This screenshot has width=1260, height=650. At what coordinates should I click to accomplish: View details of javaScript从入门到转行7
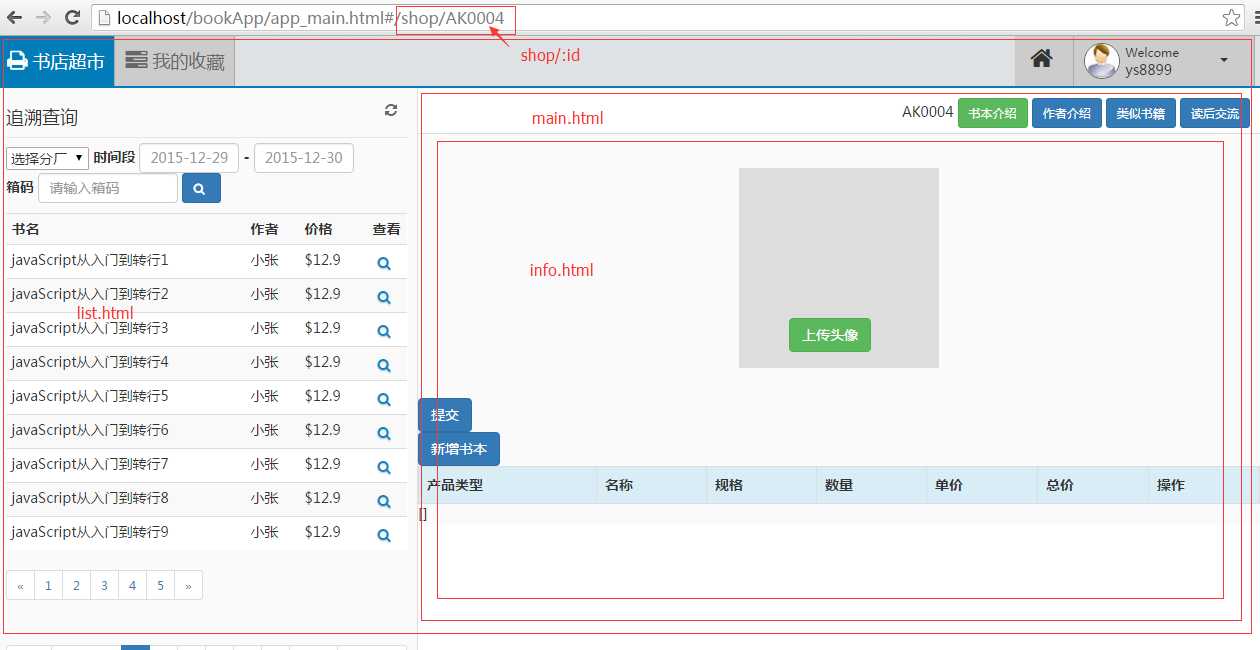[383, 467]
